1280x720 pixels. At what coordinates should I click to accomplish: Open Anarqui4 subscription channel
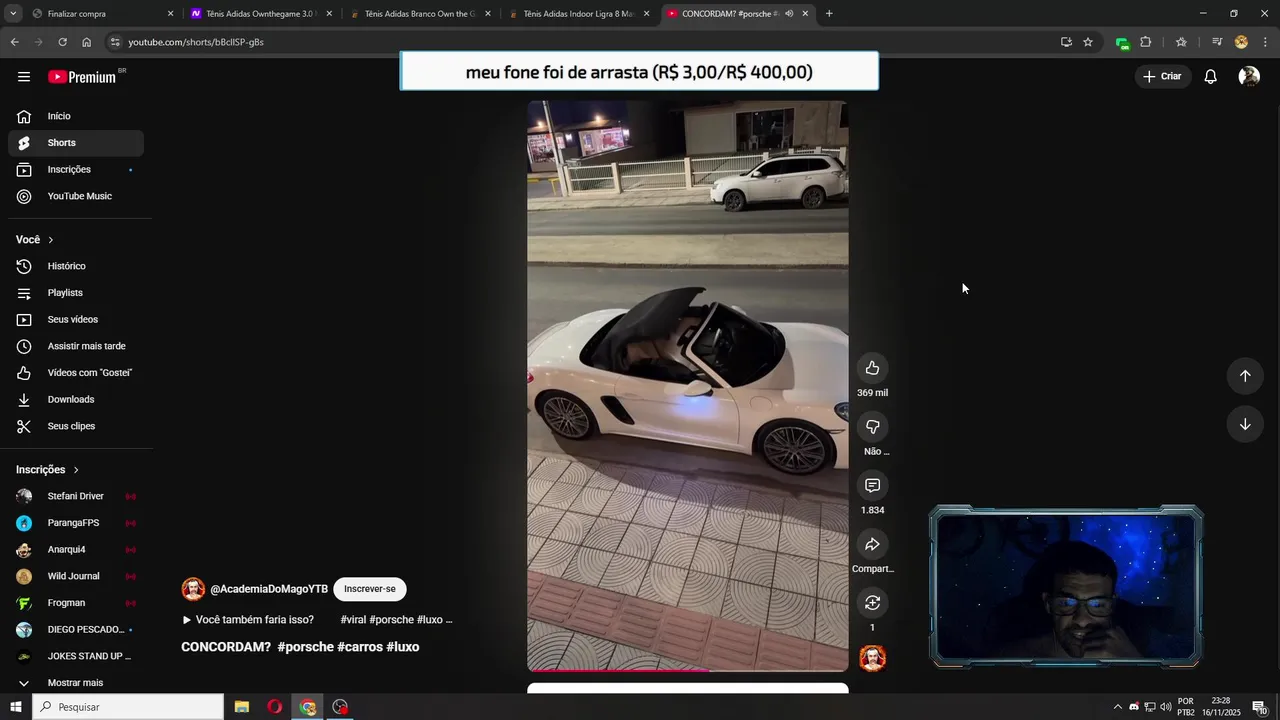[x=76, y=550]
